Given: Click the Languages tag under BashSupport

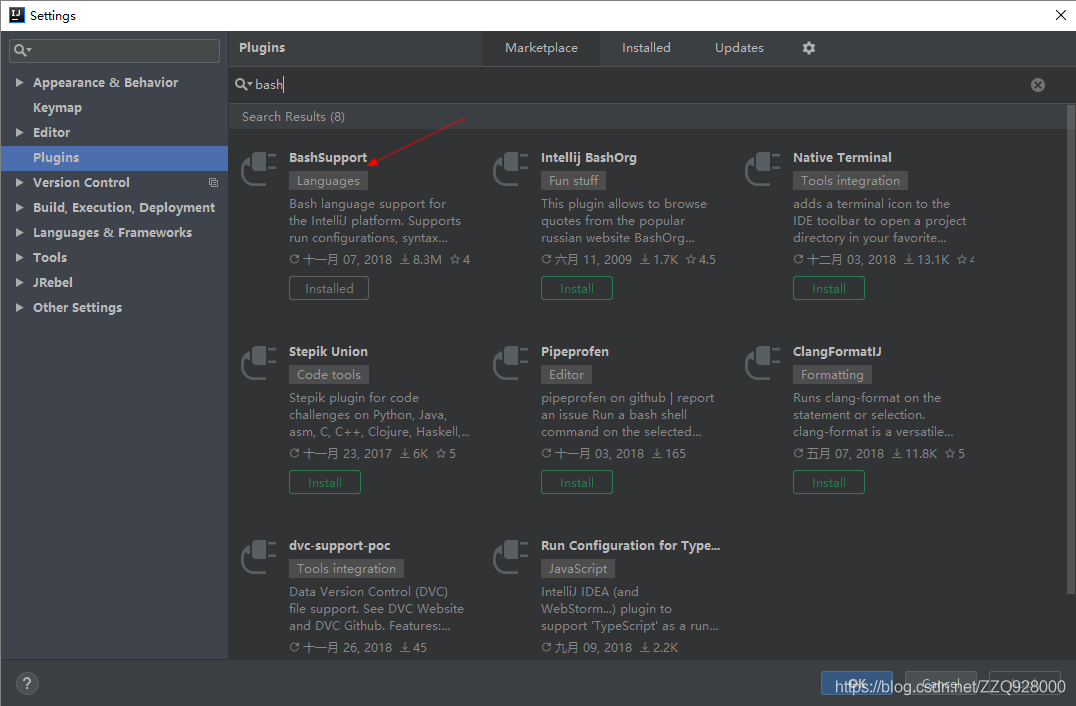Looking at the screenshot, I should click(x=328, y=181).
